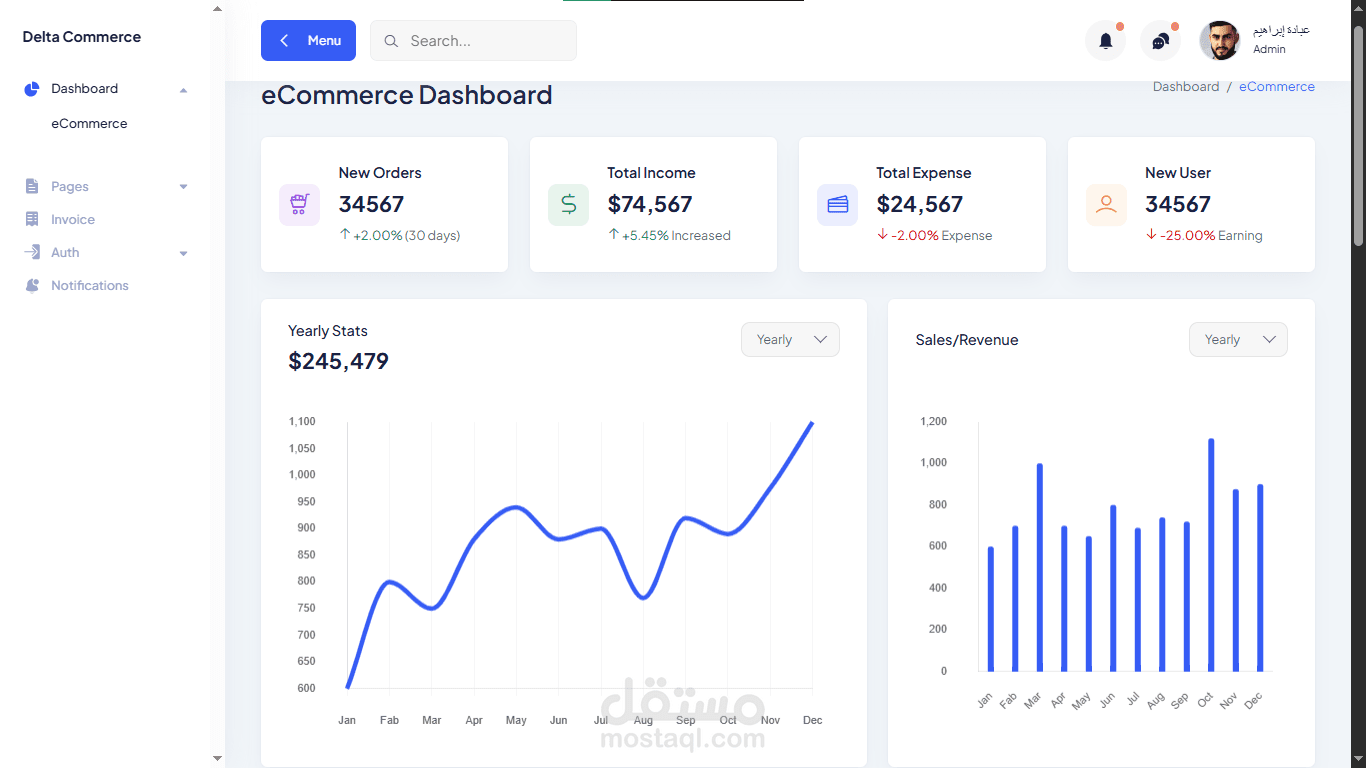This screenshot has width=1366, height=768.
Task: Click the admin profile avatar photo
Action: [1219, 41]
